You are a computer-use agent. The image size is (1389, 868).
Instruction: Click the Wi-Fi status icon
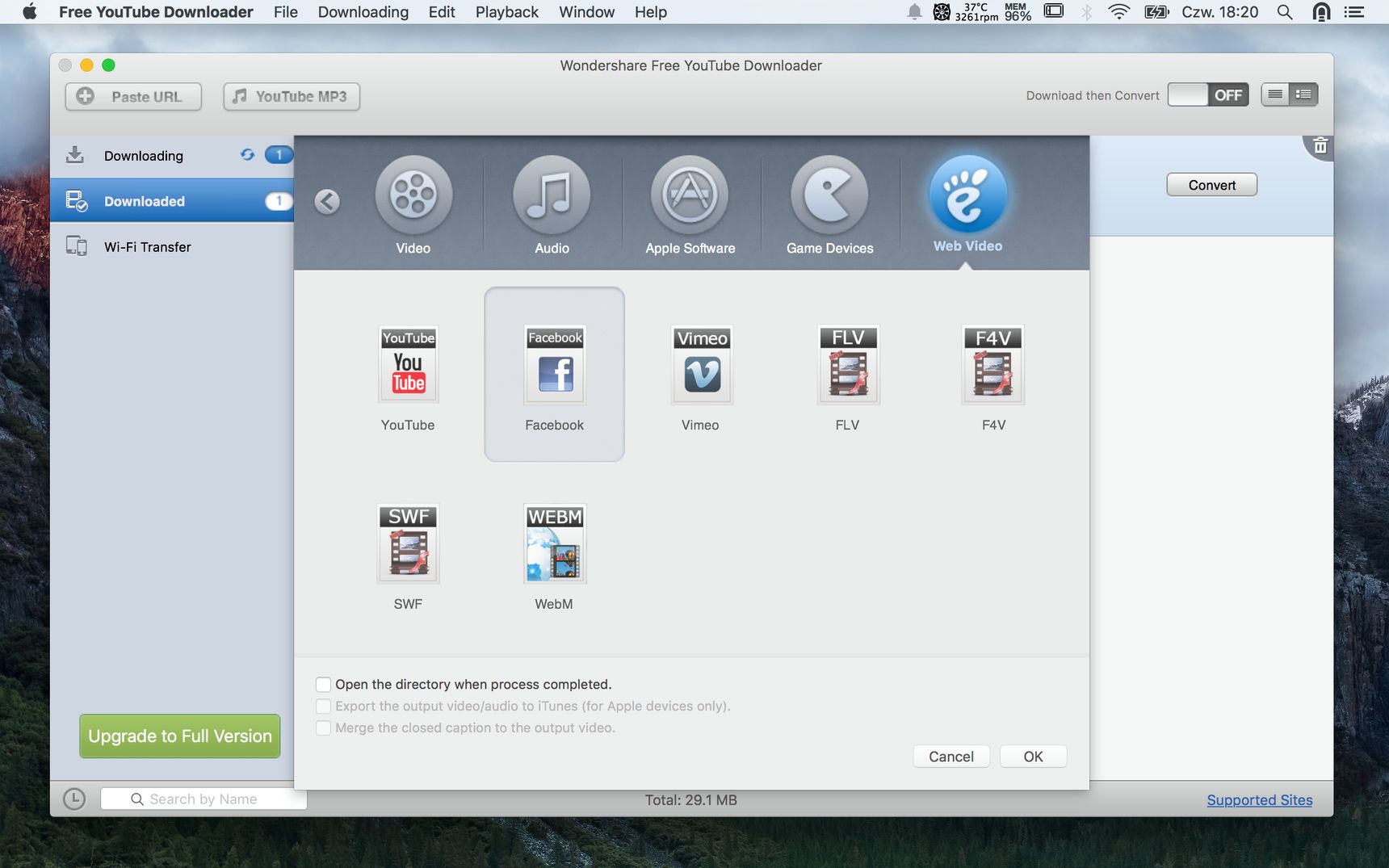(x=1118, y=12)
